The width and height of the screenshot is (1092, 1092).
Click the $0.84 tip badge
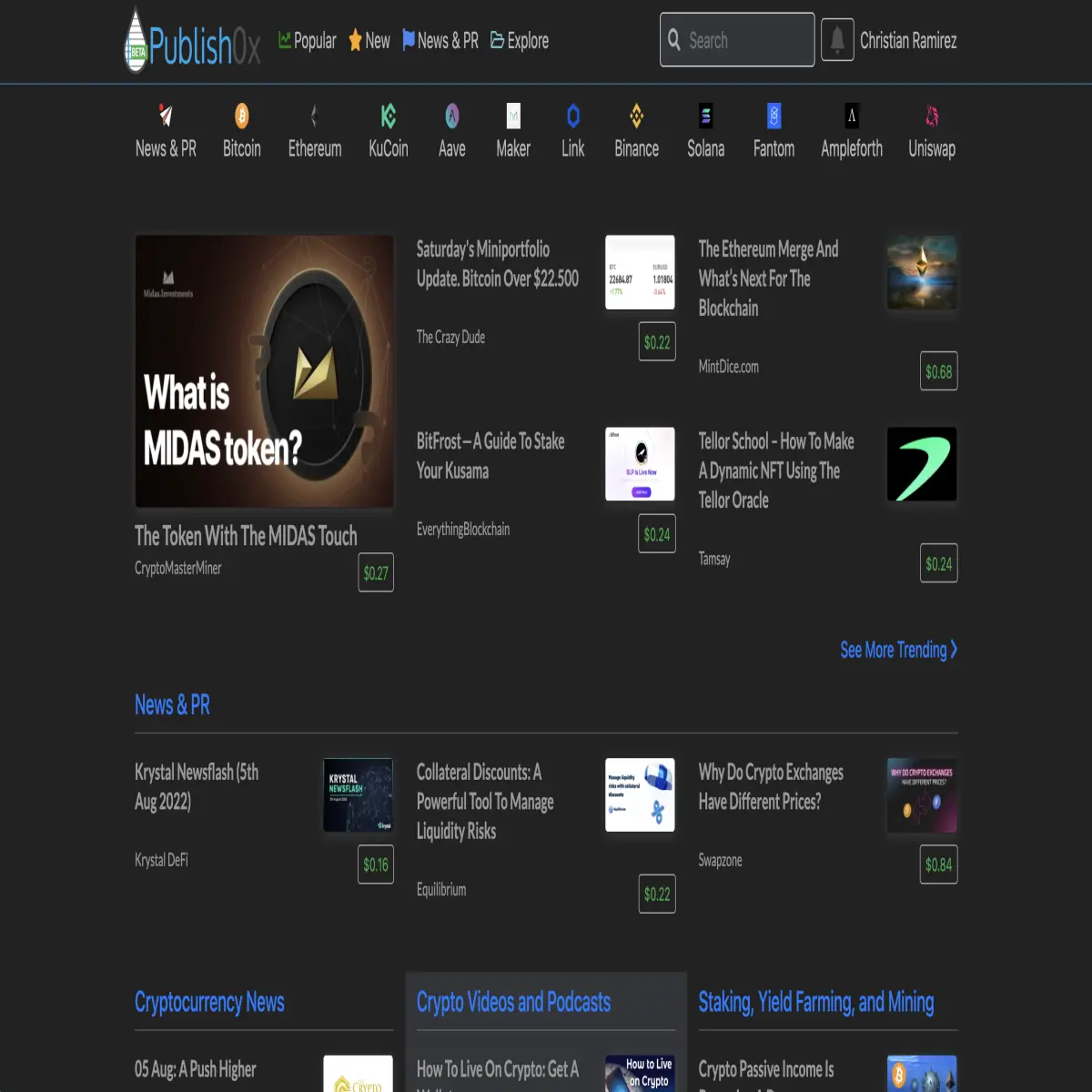pos(939,864)
